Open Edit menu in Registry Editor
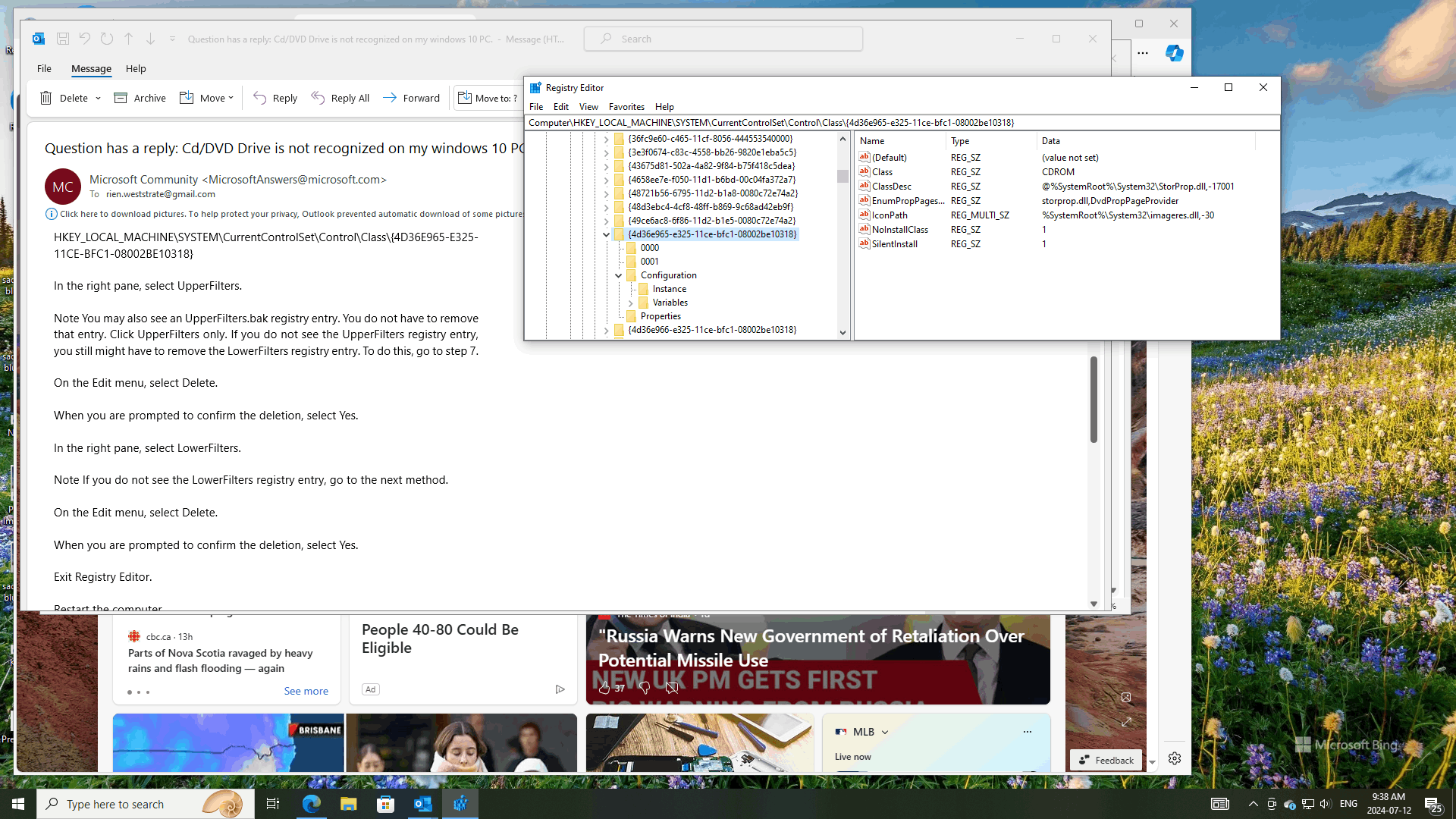The image size is (1456, 819). pyautogui.click(x=560, y=107)
